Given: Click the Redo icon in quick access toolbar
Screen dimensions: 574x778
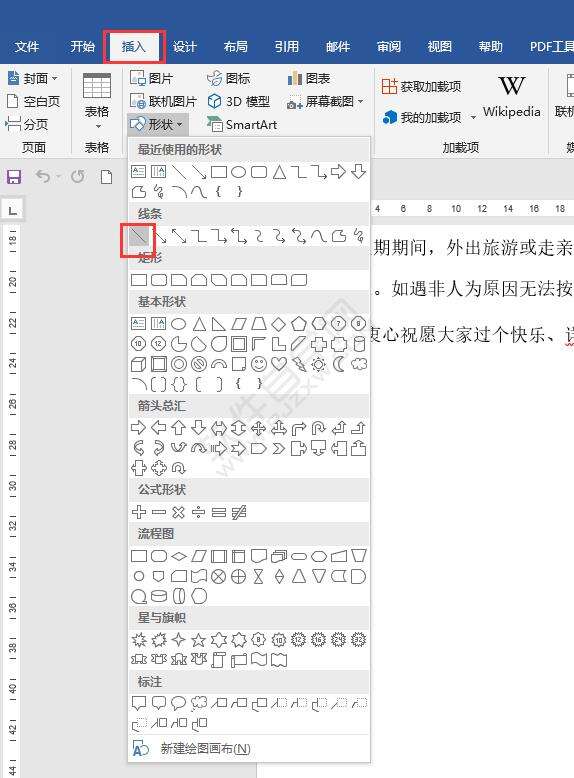Looking at the screenshot, I should click(x=78, y=176).
